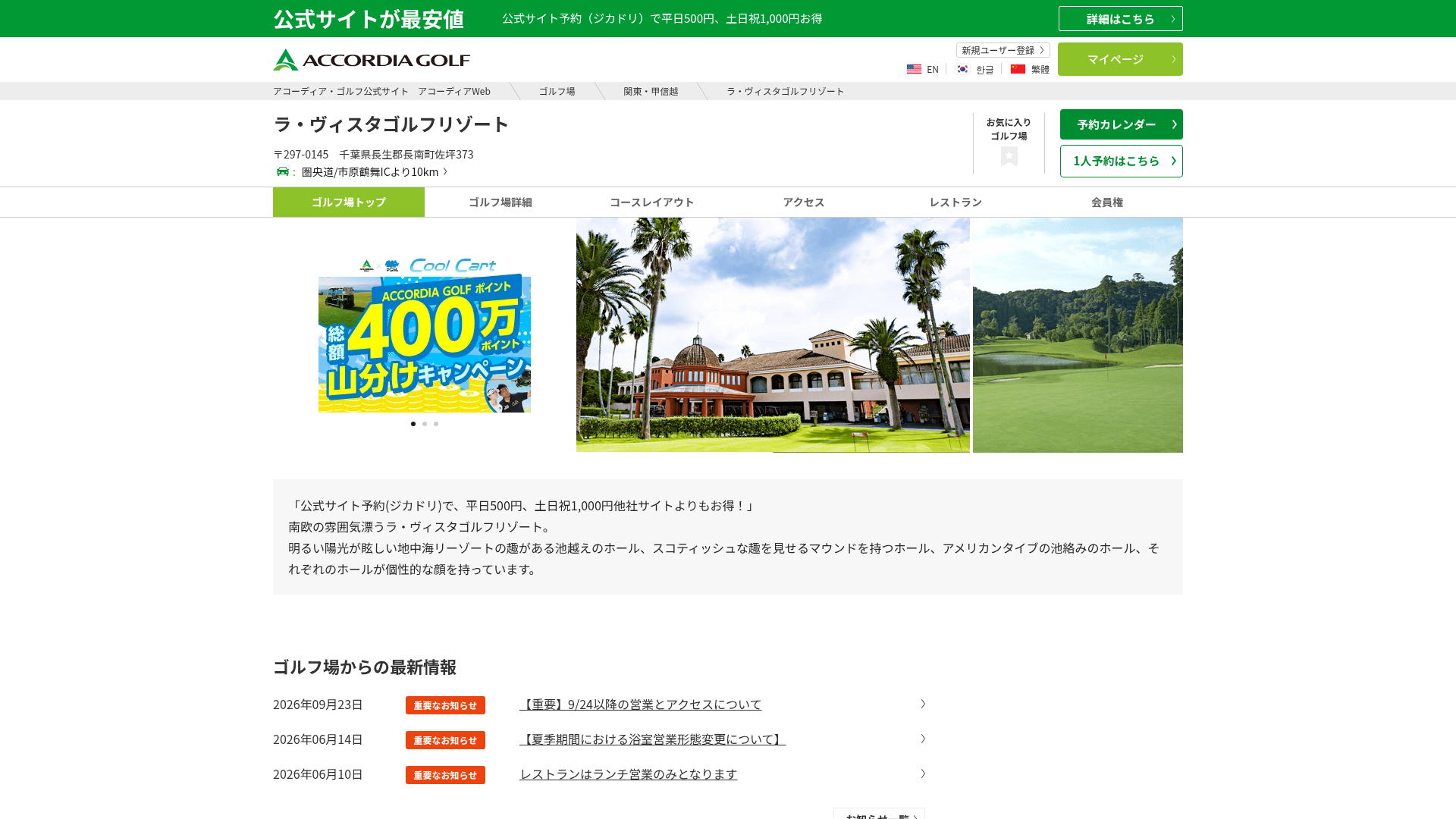Click the clubhouse photo
The image size is (1456, 819).
773,335
